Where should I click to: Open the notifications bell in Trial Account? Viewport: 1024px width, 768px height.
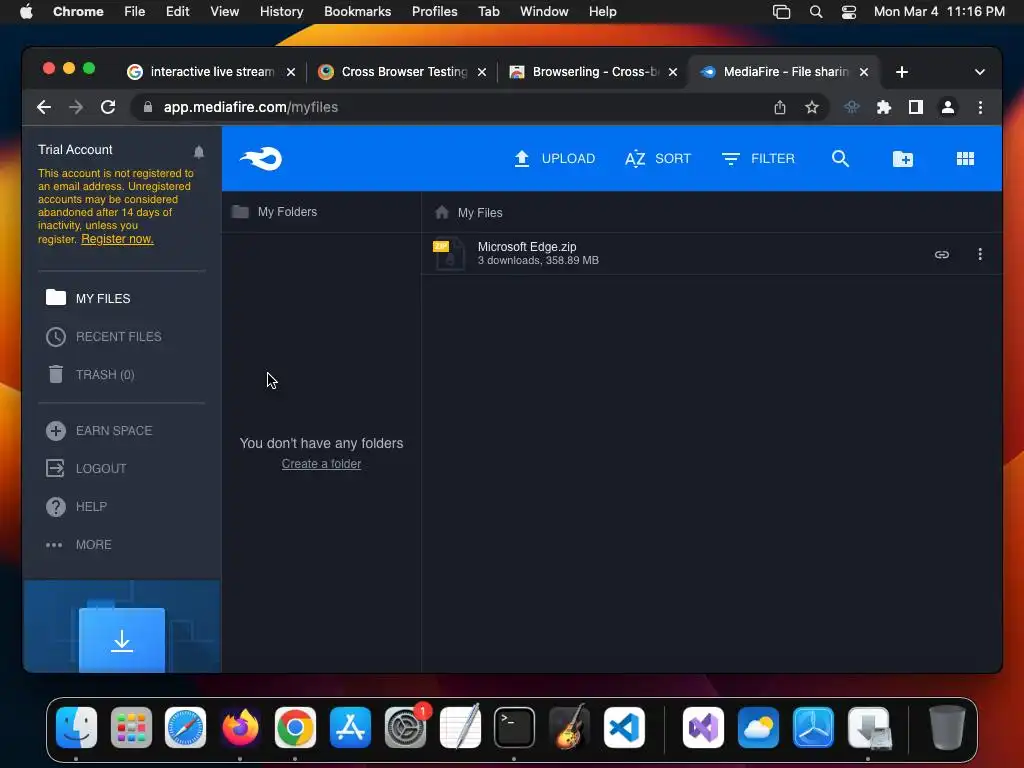[199, 152]
